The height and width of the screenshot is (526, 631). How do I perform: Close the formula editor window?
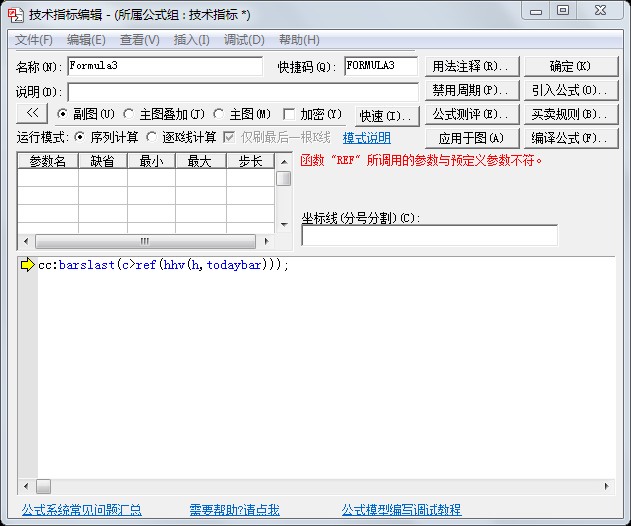click(x=600, y=10)
